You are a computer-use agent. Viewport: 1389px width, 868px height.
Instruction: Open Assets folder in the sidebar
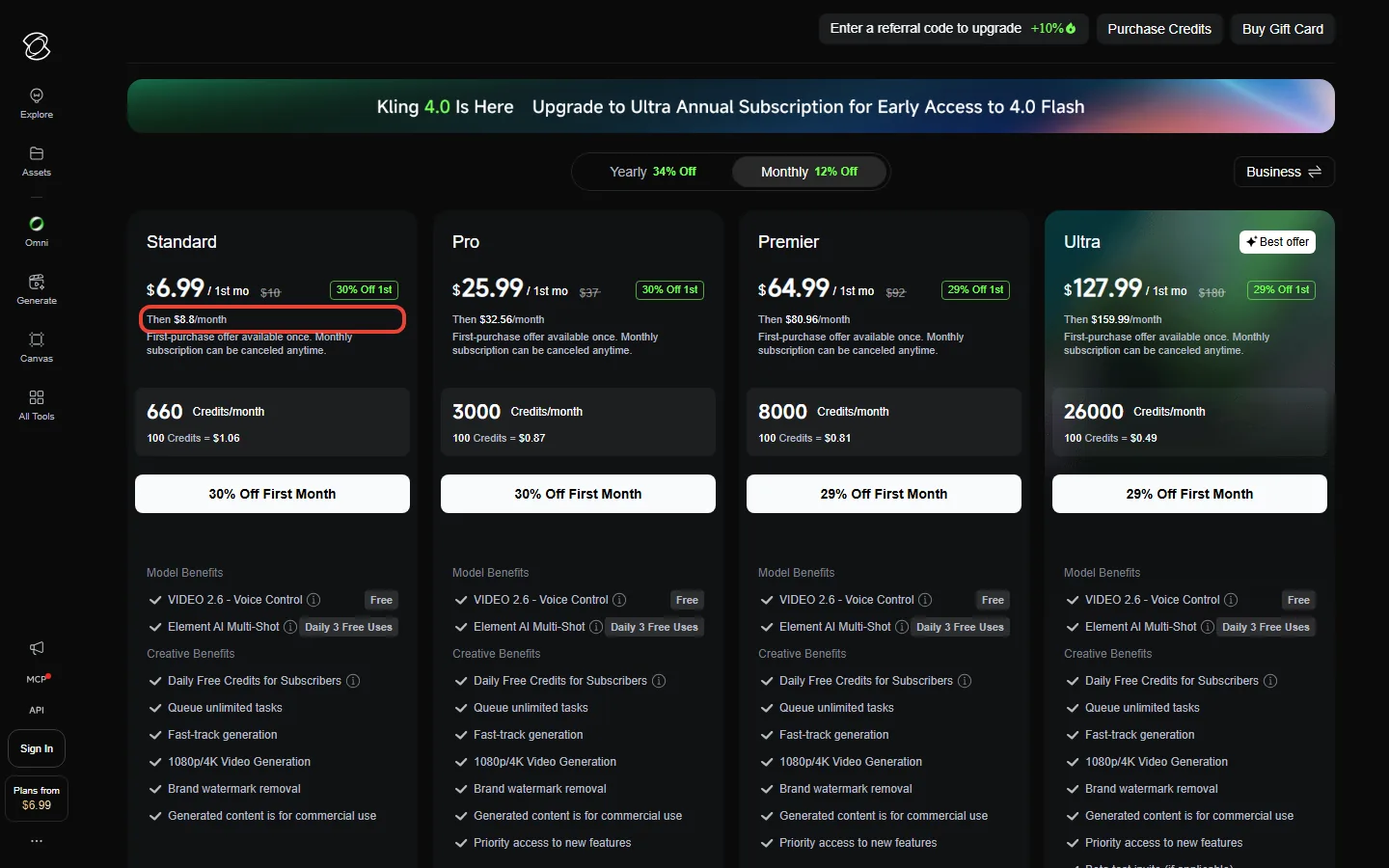[37, 161]
